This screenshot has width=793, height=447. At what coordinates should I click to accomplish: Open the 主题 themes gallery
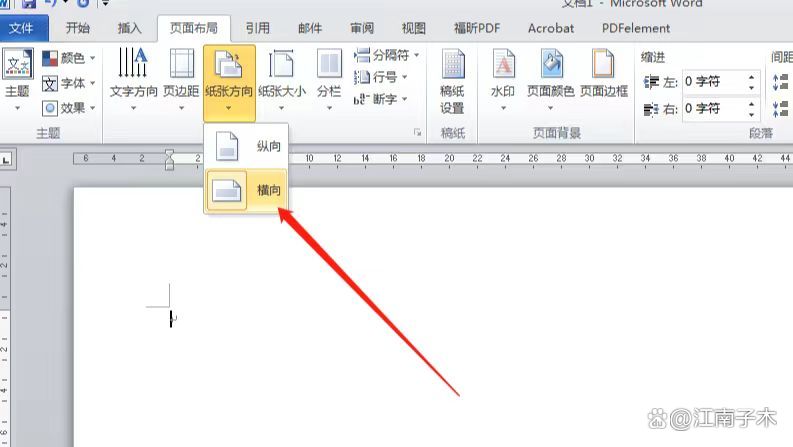pyautogui.click(x=18, y=79)
